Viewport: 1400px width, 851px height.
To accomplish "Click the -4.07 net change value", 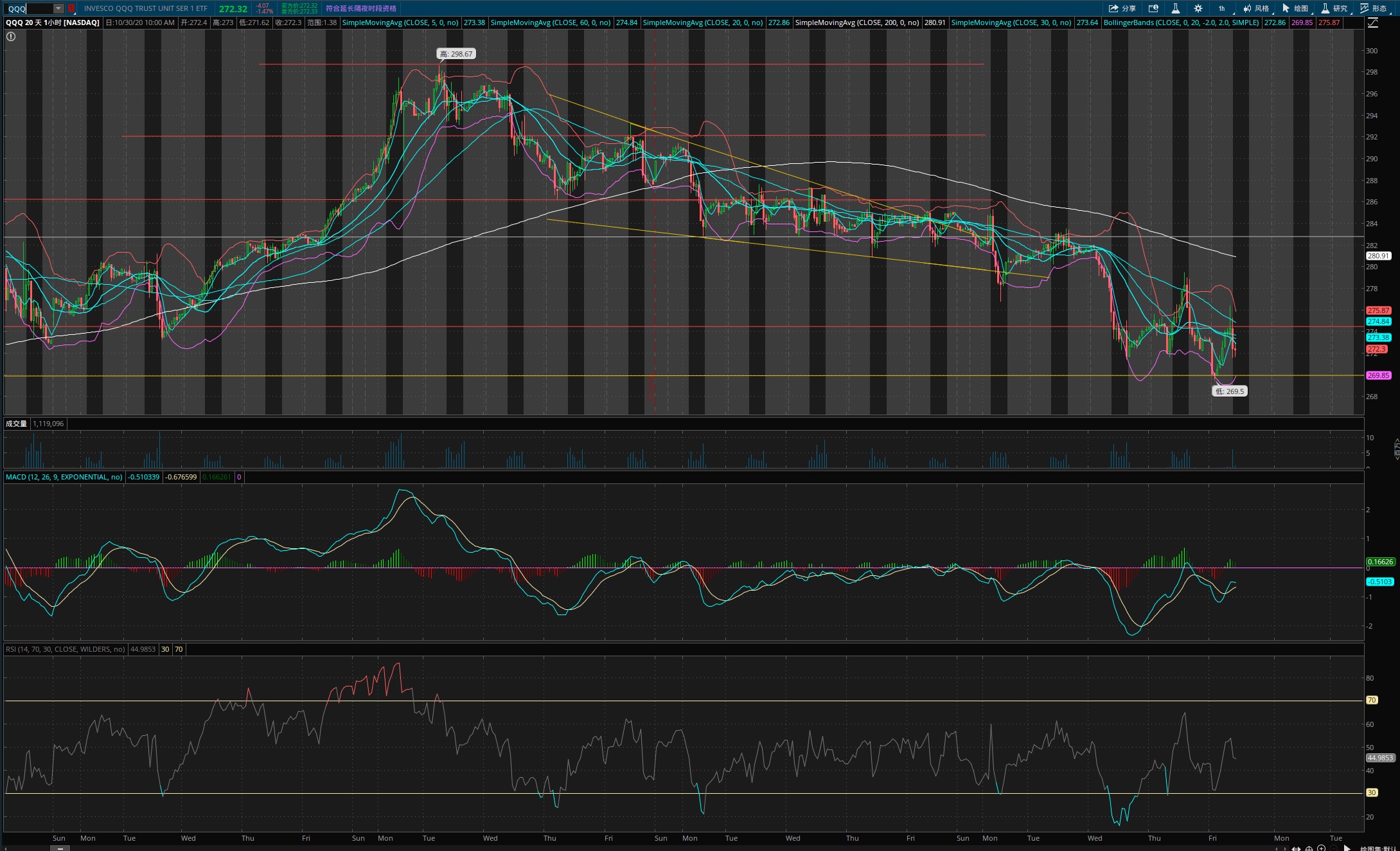I will [262, 6].
